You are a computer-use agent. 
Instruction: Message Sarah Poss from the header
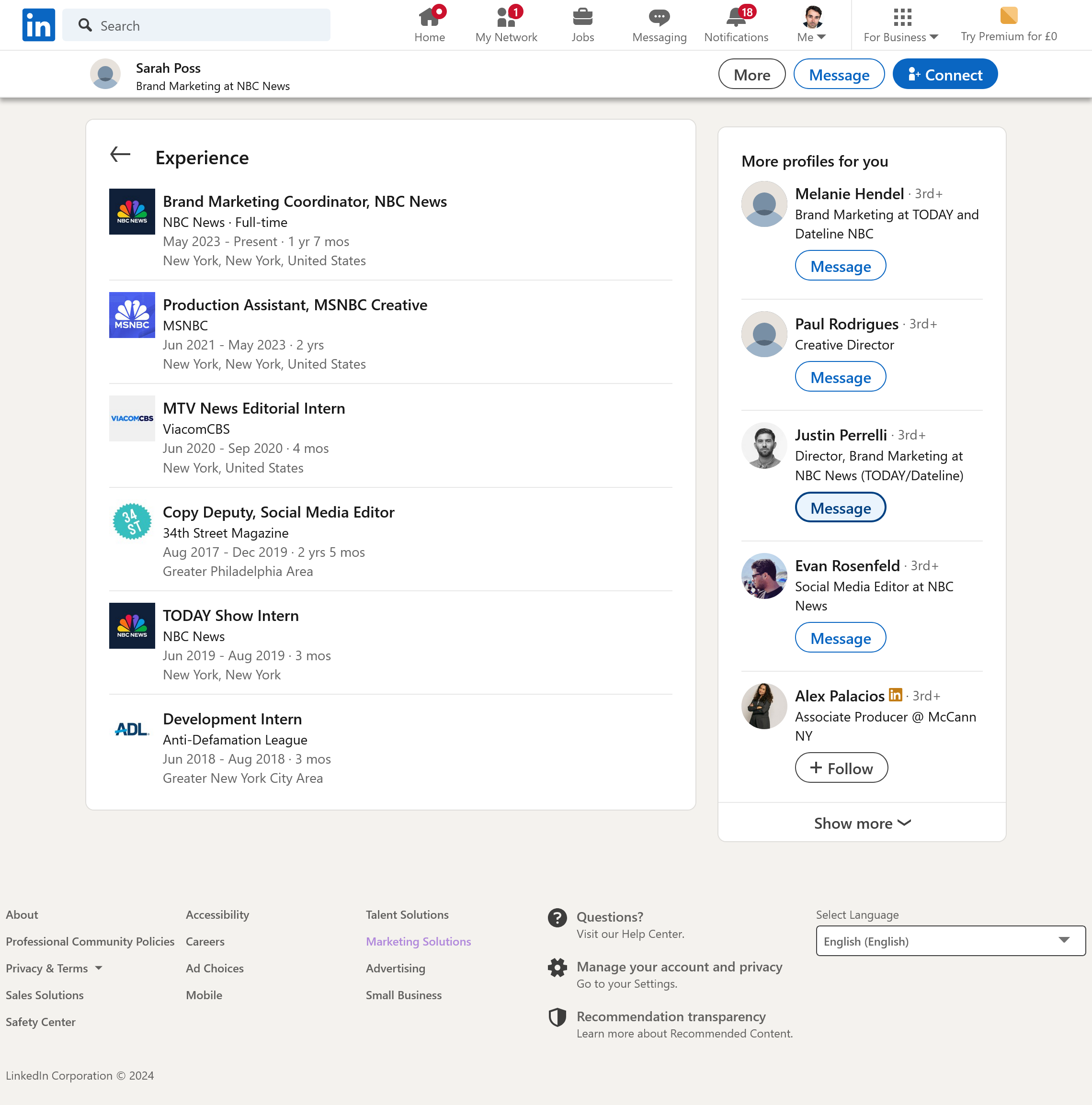pos(839,74)
